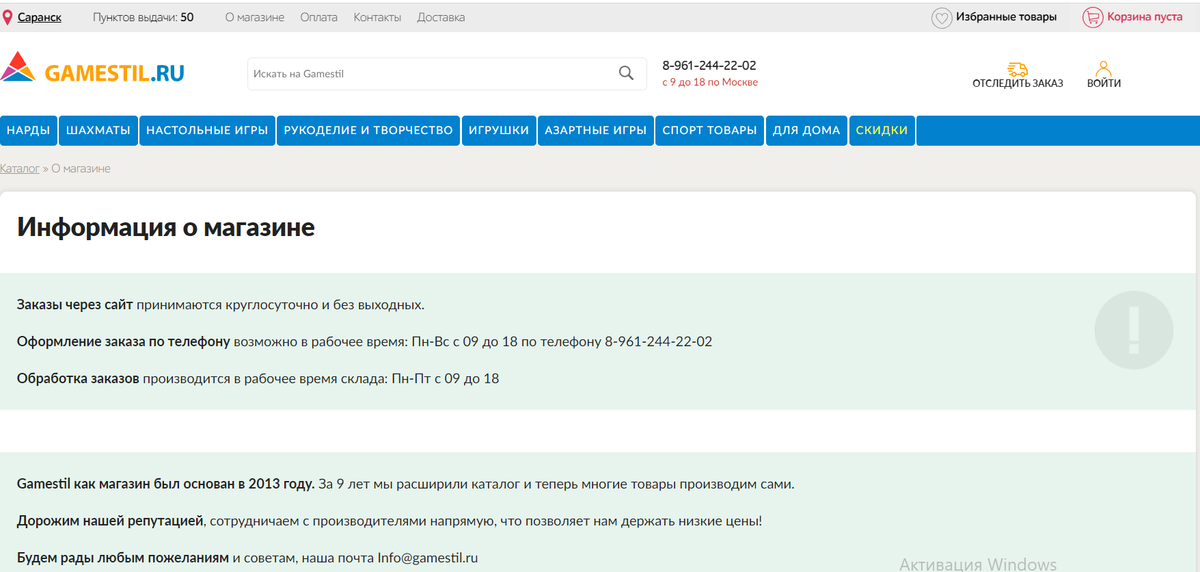
Task: Click the text Дорожим нашей репутацией
Action: click(x=111, y=521)
